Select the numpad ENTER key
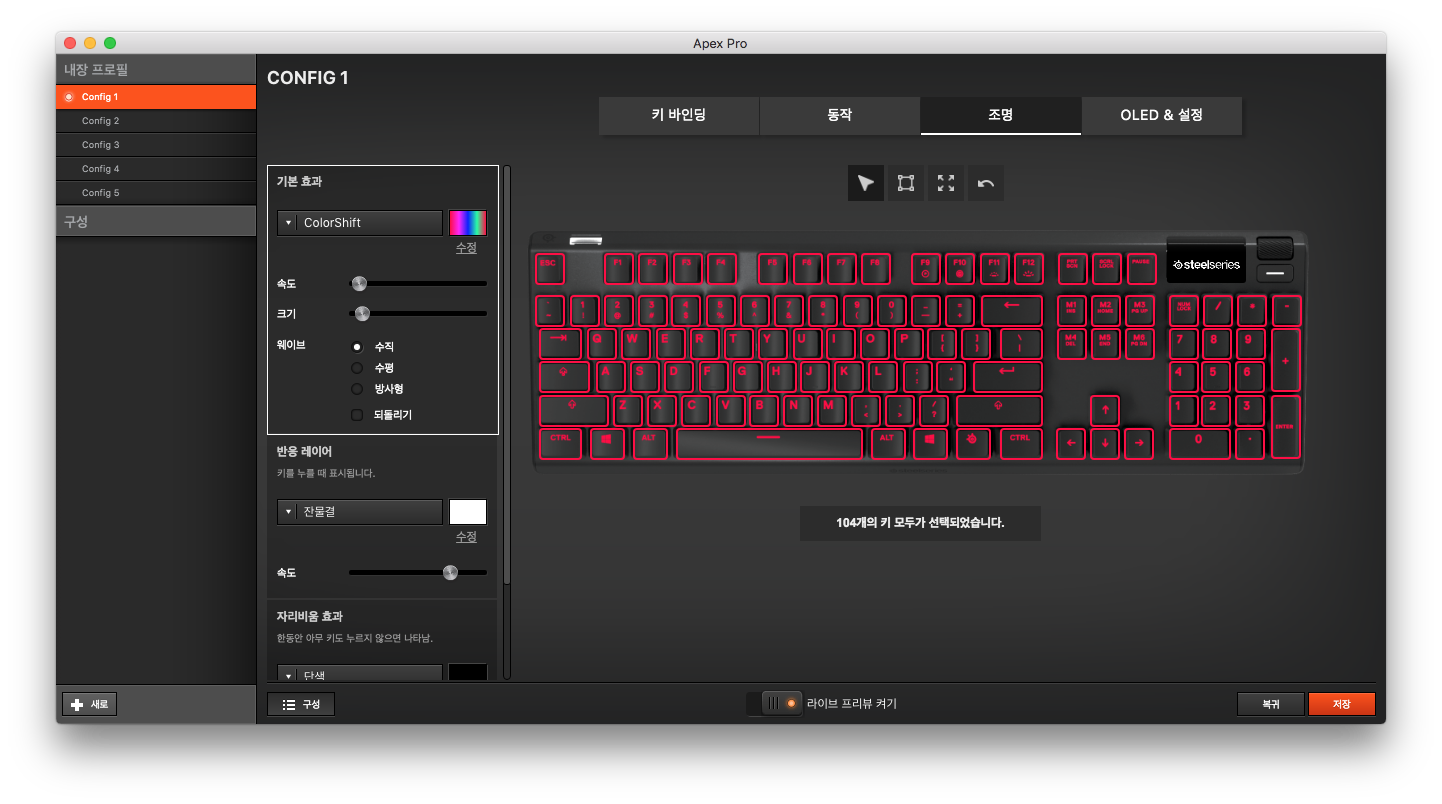1442x804 pixels. 1285,427
